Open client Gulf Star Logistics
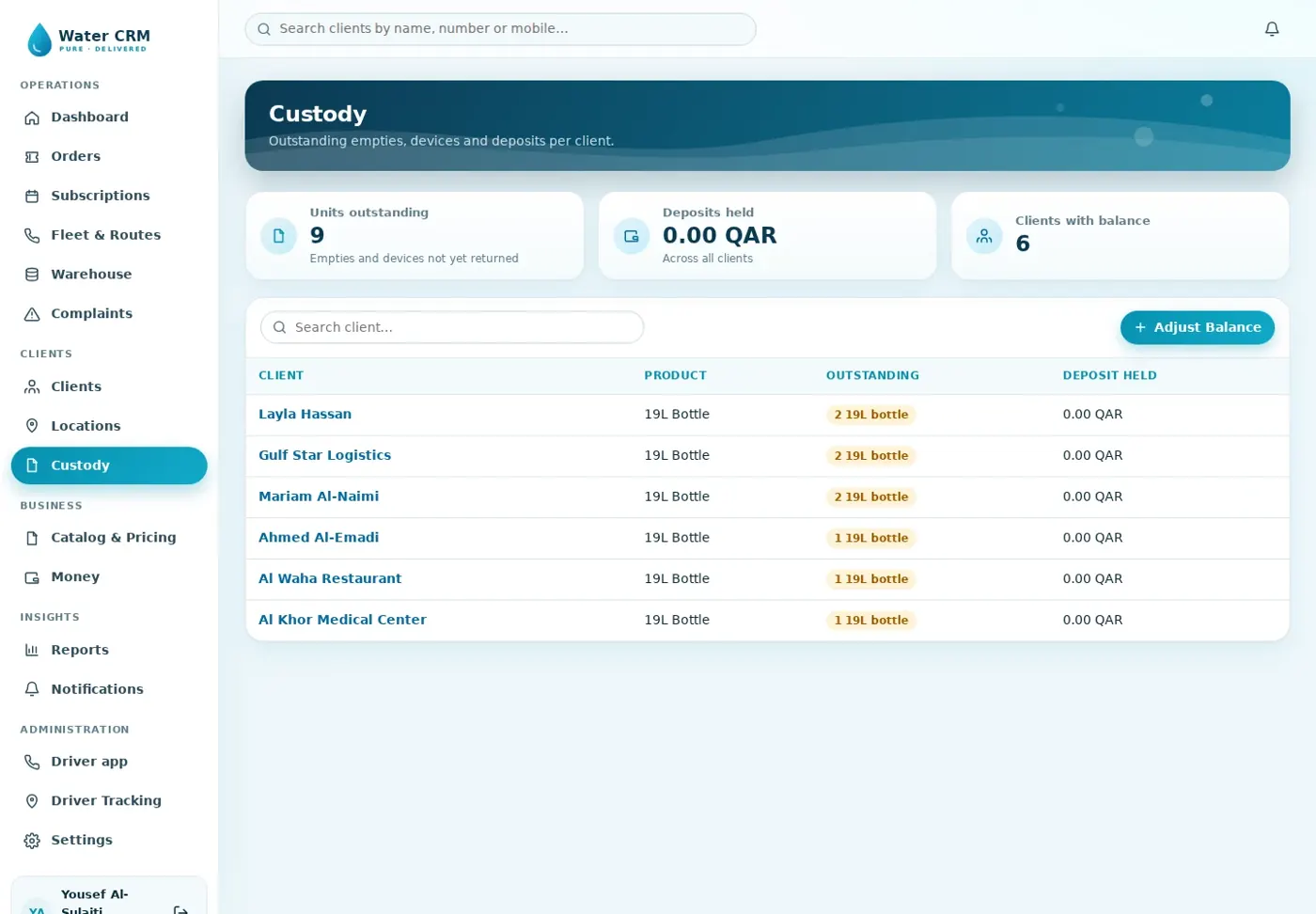Viewport: 1316px width, 914px height. pyautogui.click(x=324, y=455)
